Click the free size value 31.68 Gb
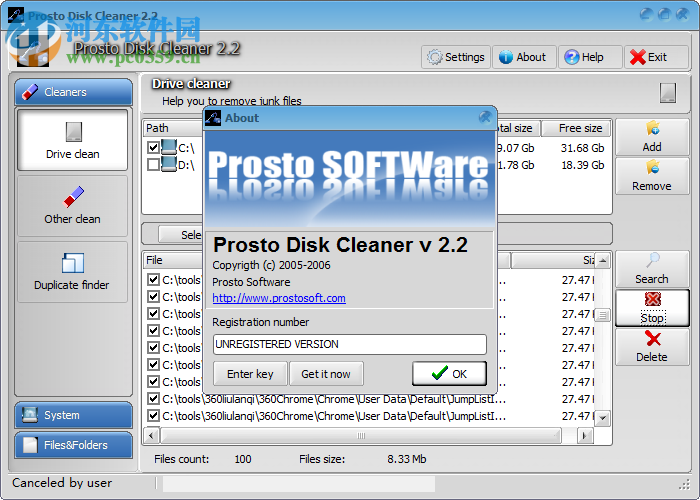The image size is (700, 500). (x=583, y=148)
